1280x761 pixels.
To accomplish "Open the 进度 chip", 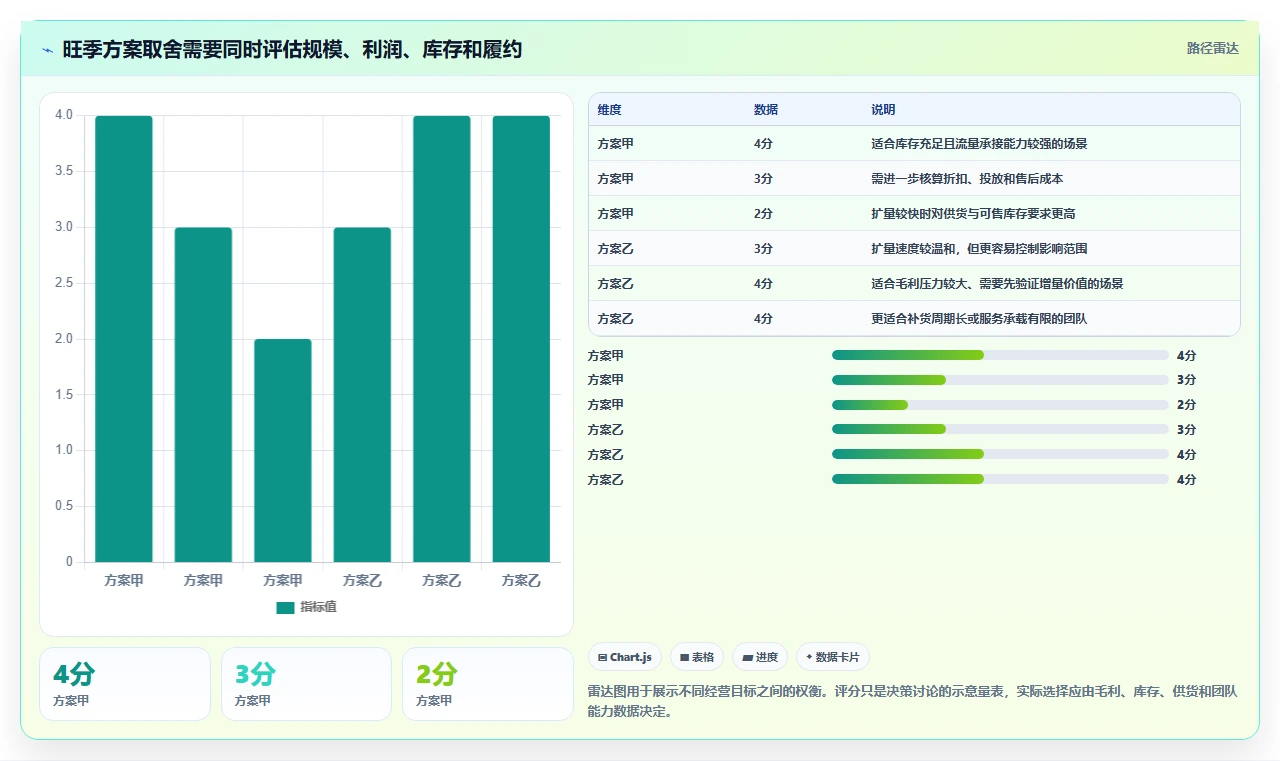I will point(760,657).
